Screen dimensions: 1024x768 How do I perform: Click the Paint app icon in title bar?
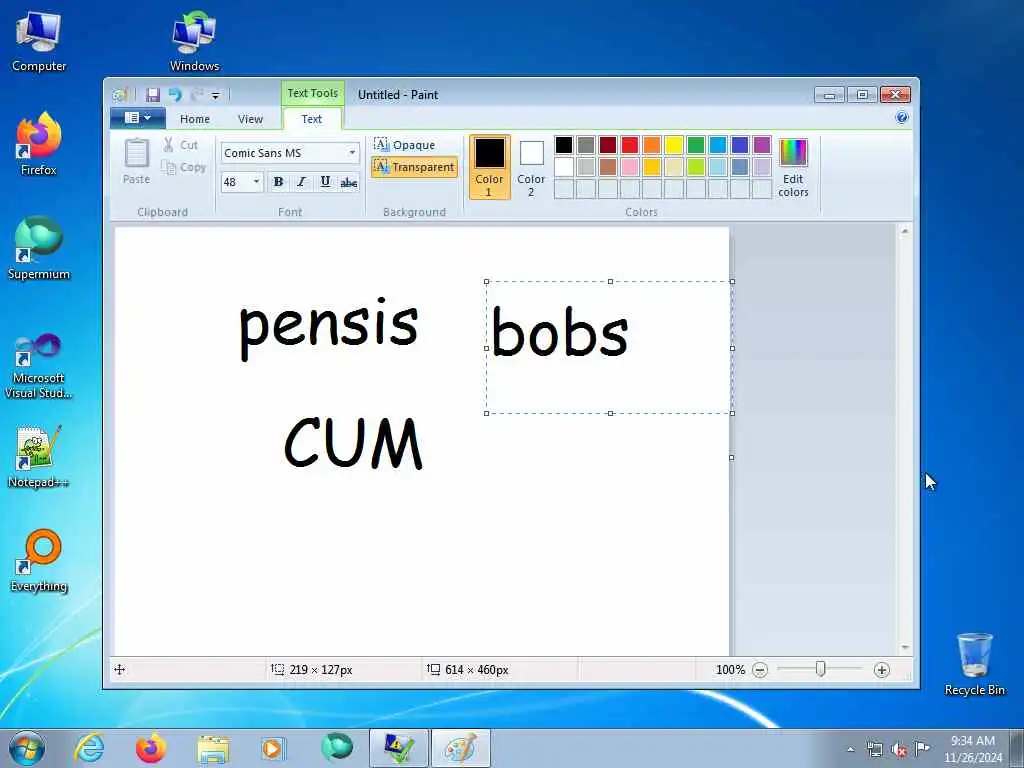(120, 95)
